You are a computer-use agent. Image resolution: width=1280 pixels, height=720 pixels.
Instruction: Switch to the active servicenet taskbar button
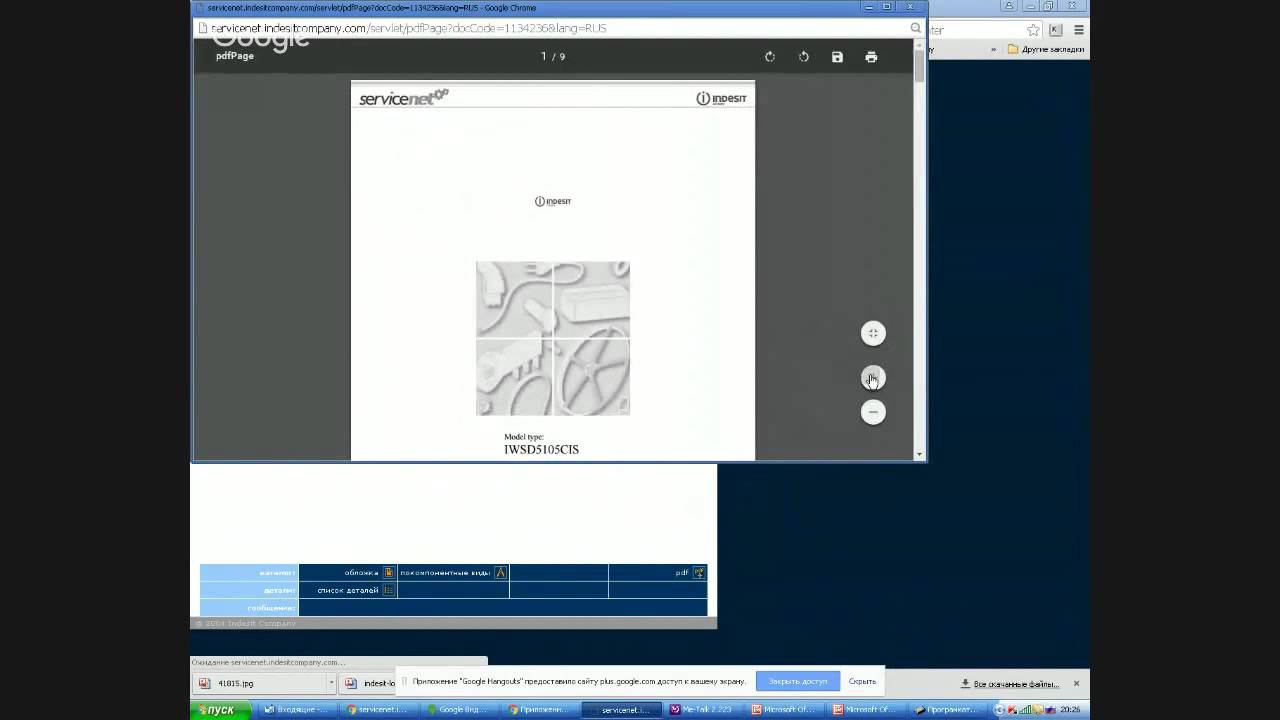coord(621,710)
